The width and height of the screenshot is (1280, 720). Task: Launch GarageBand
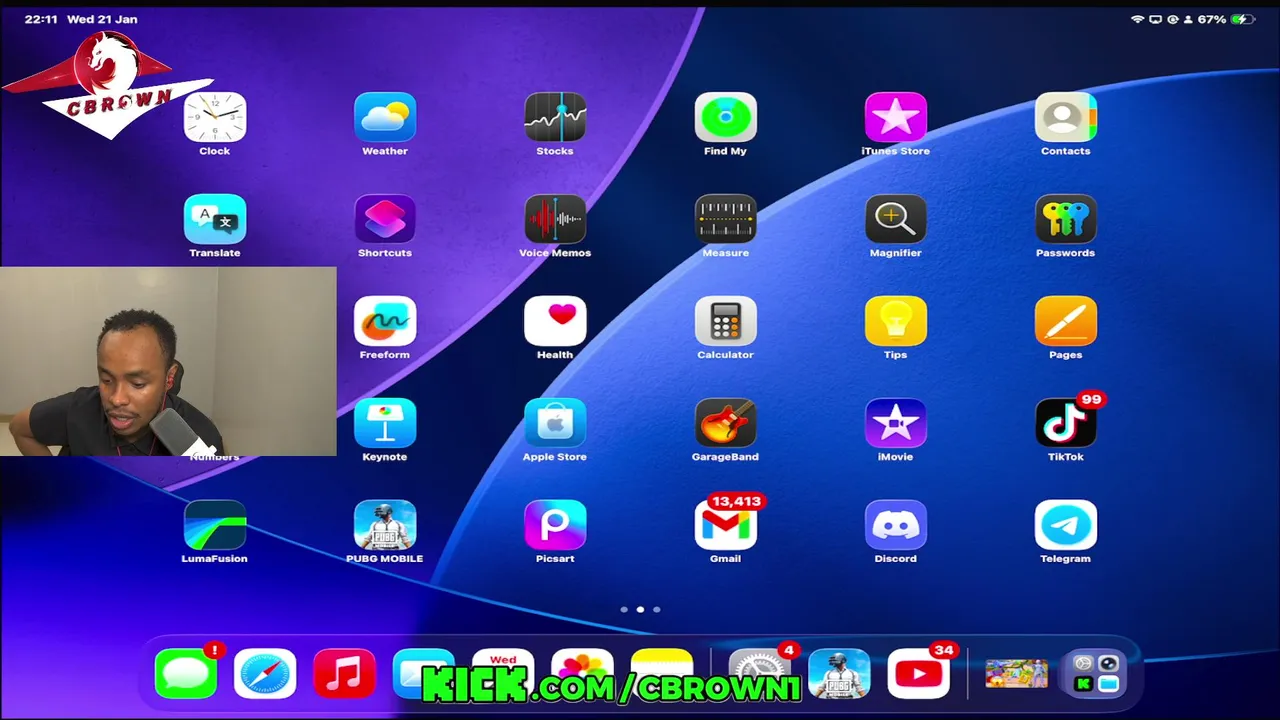coord(725,423)
